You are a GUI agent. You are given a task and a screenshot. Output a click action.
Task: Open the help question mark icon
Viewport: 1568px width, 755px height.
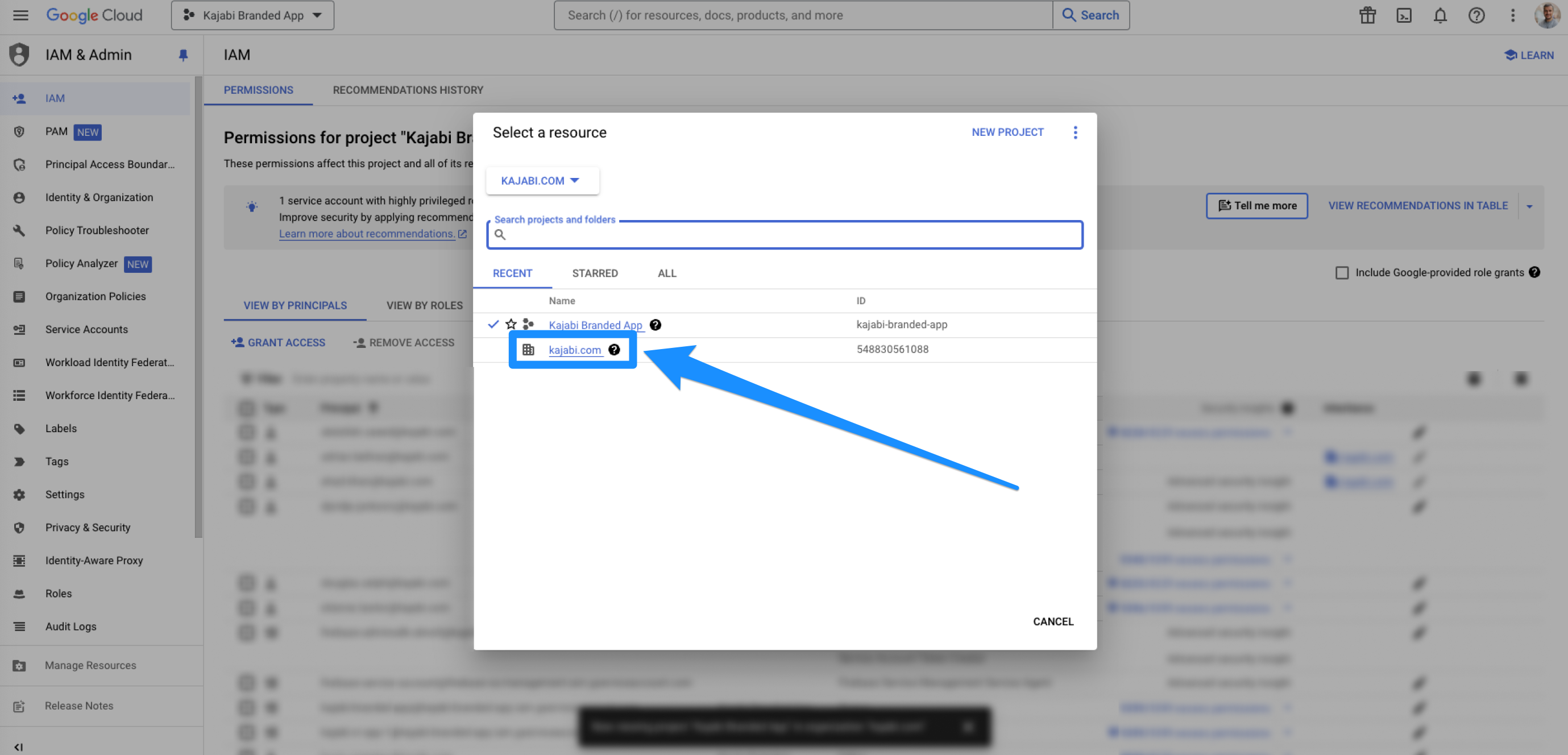tap(1476, 15)
